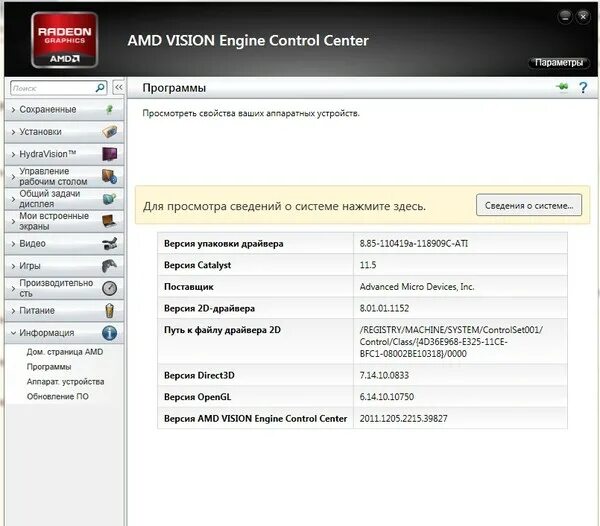Select Программы in sidebar

[49, 367]
